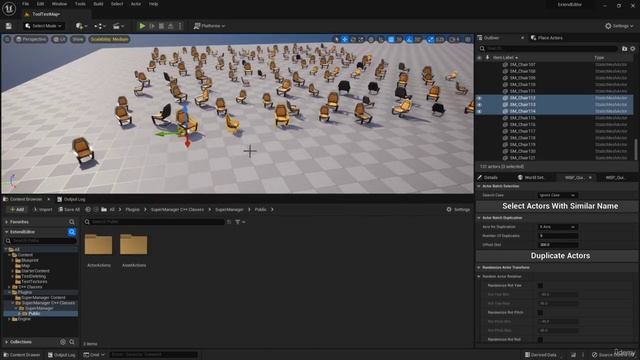Toggle world/local coordinate globe icon
The height and width of the screenshot is (360, 640).
coord(371,39)
